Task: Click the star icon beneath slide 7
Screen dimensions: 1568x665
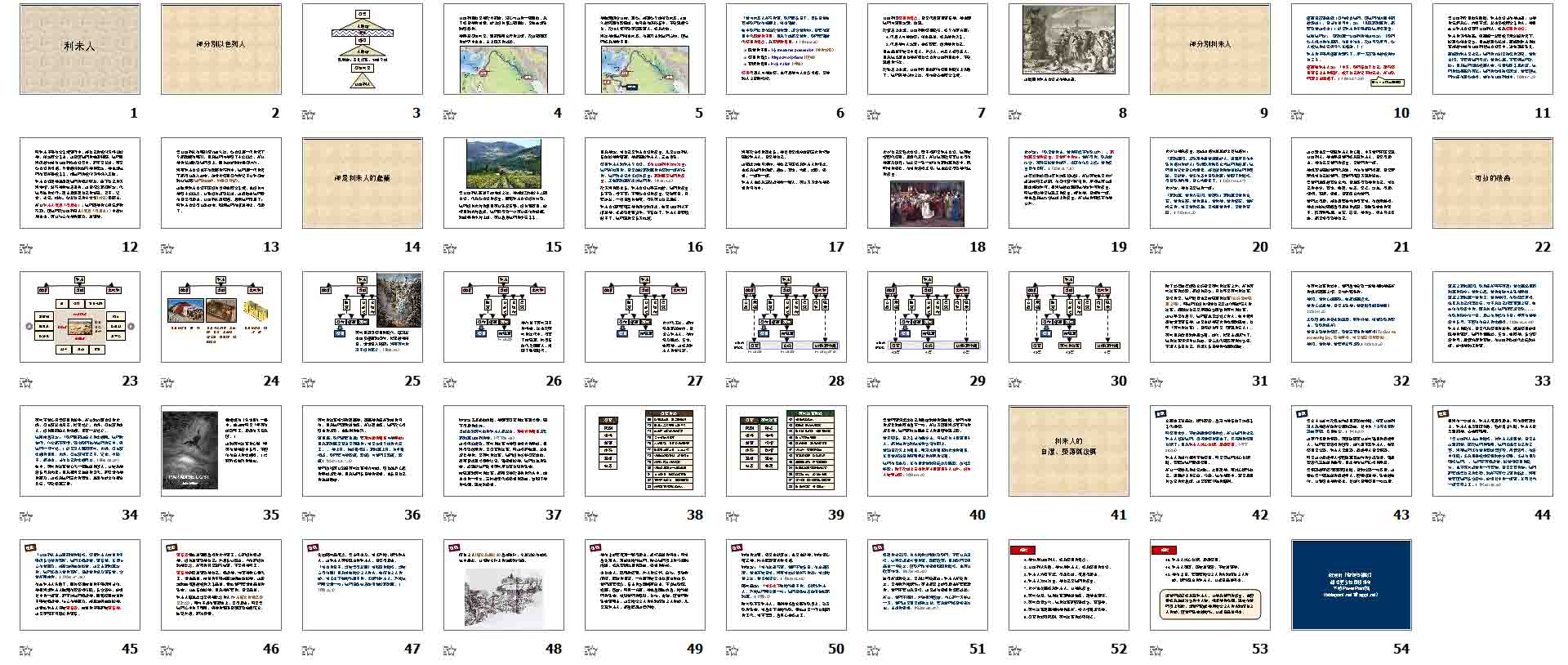Action: [874, 114]
